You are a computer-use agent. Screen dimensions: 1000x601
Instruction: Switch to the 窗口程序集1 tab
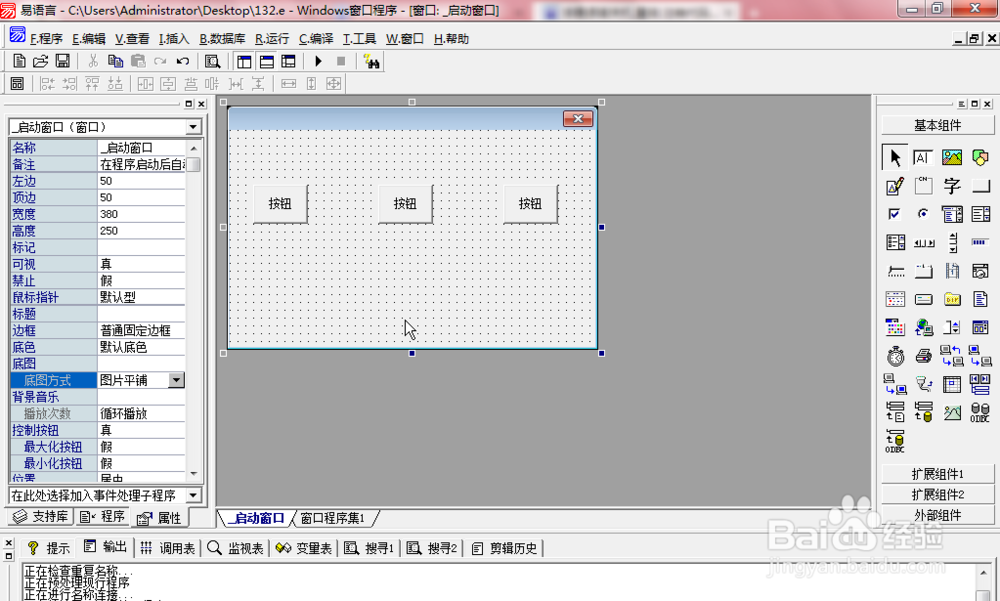334,518
